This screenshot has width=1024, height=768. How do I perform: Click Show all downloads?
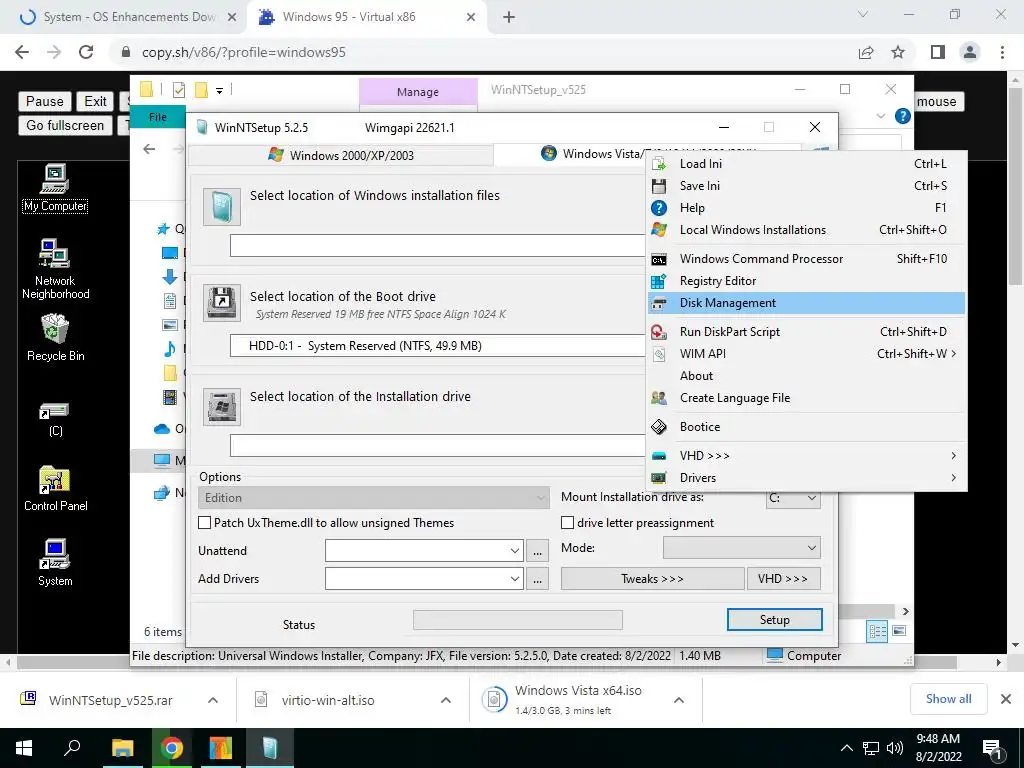[x=948, y=699]
